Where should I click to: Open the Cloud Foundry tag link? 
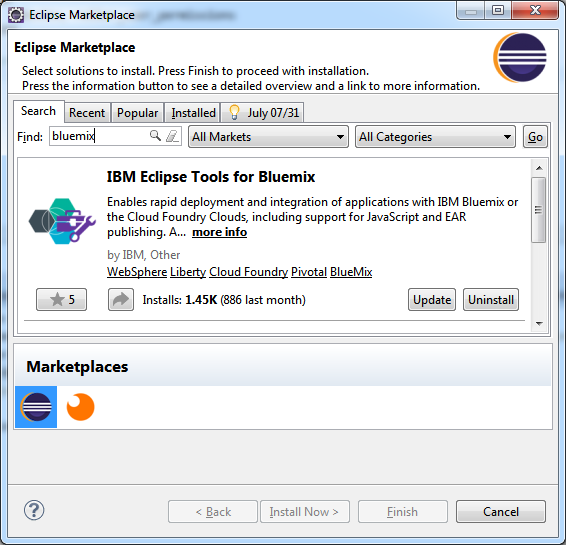tap(249, 272)
